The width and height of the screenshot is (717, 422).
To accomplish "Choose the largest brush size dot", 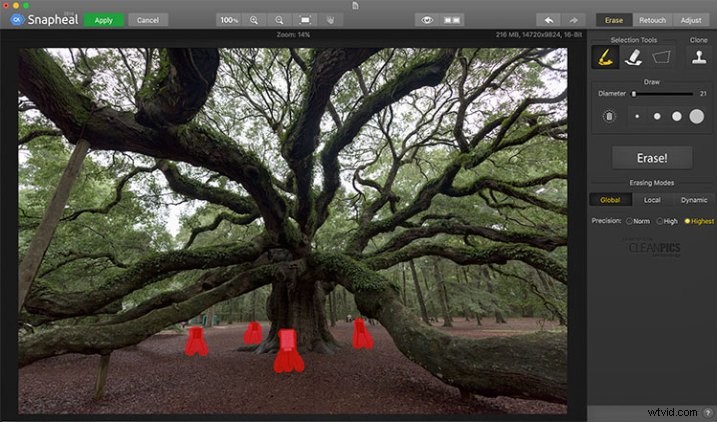I will (x=696, y=117).
